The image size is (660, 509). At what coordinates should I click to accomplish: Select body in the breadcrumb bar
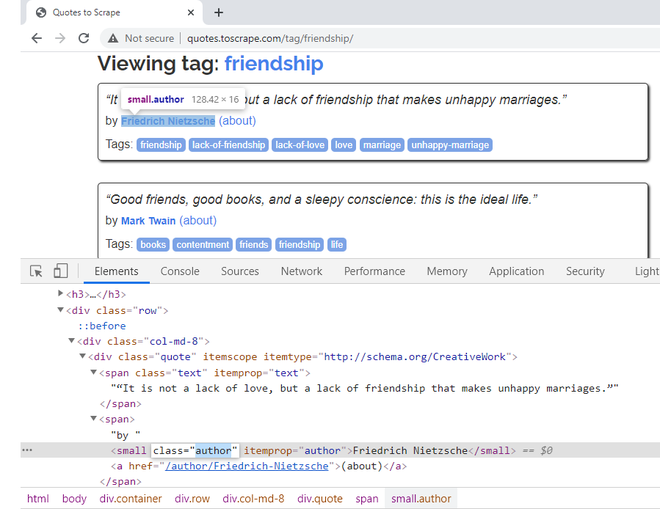pyautogui.click(x=74, y=499)
